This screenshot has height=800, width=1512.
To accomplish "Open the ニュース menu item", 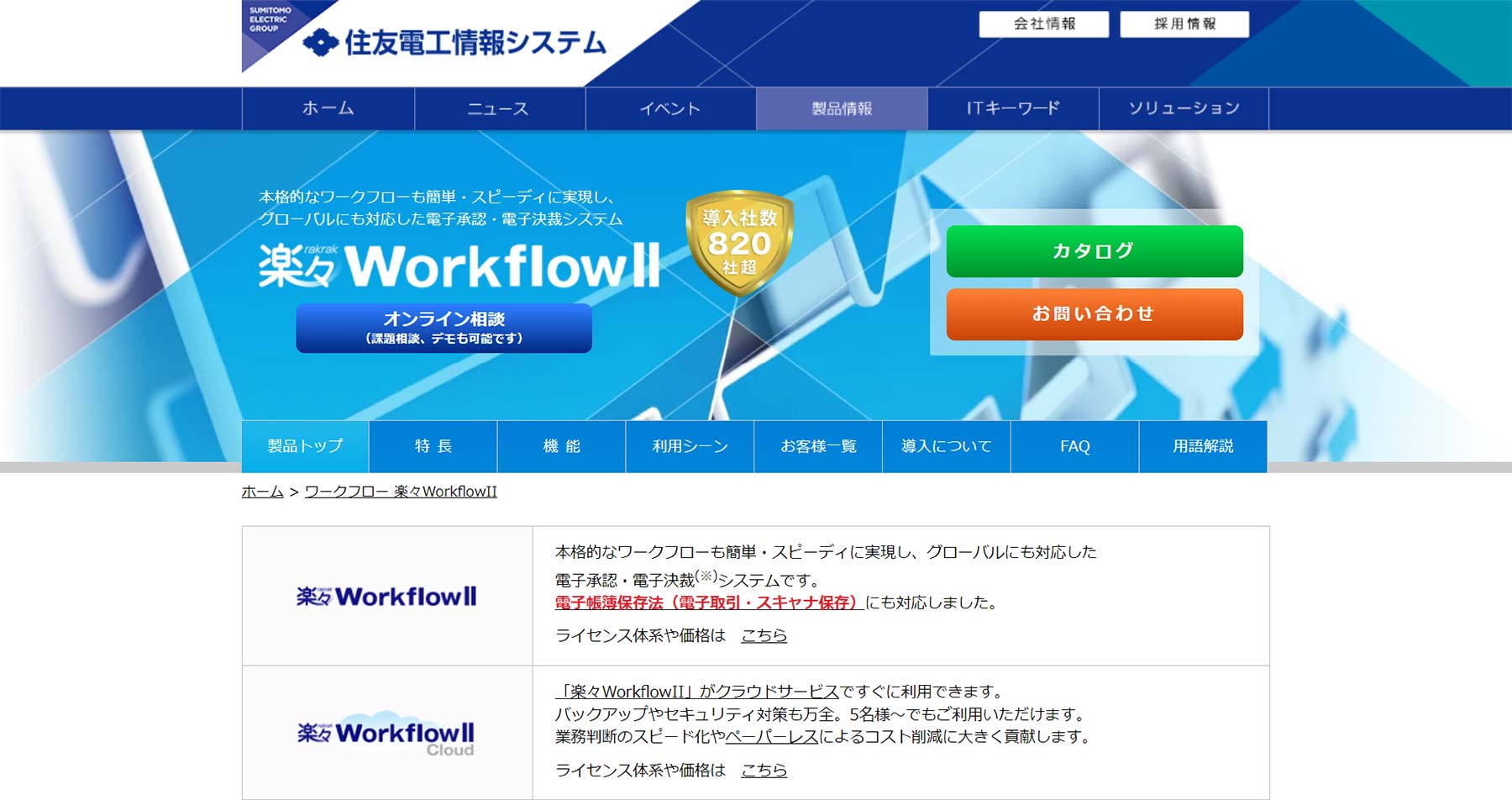I will coord(499,108).
